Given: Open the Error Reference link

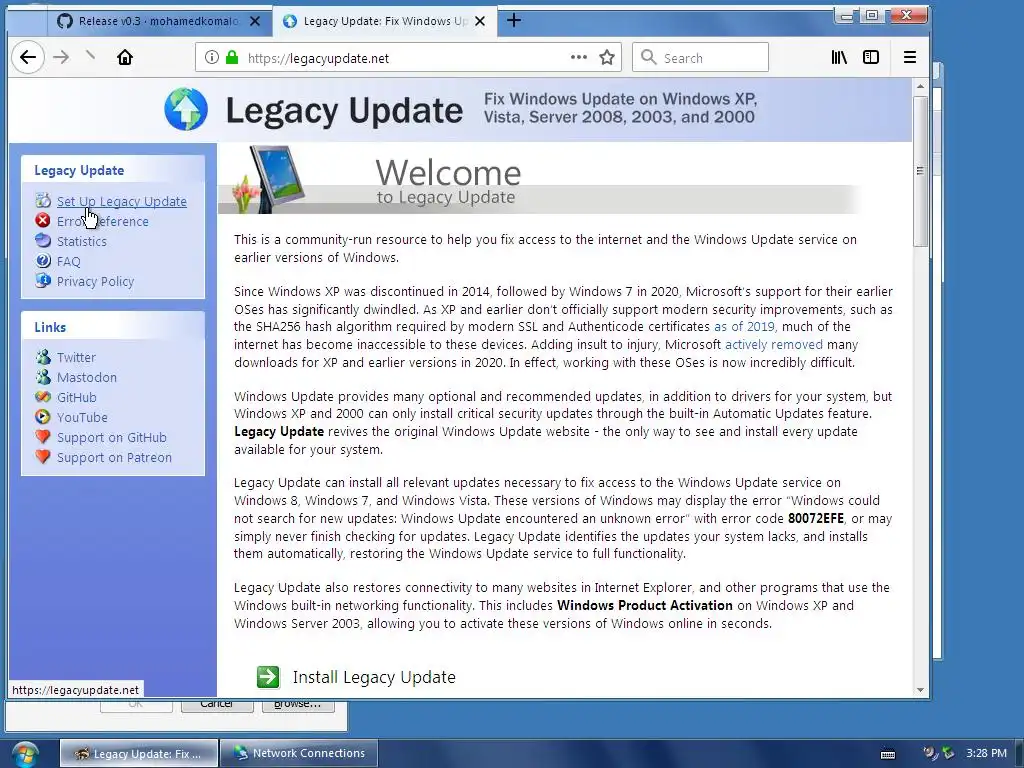Looking at the screenshot, I should point(103,221).
